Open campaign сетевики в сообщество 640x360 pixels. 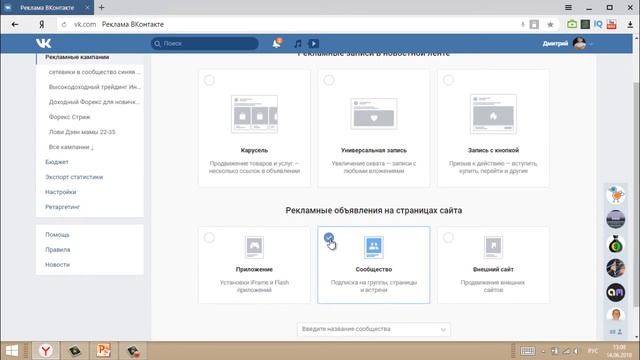pos(94,72)
